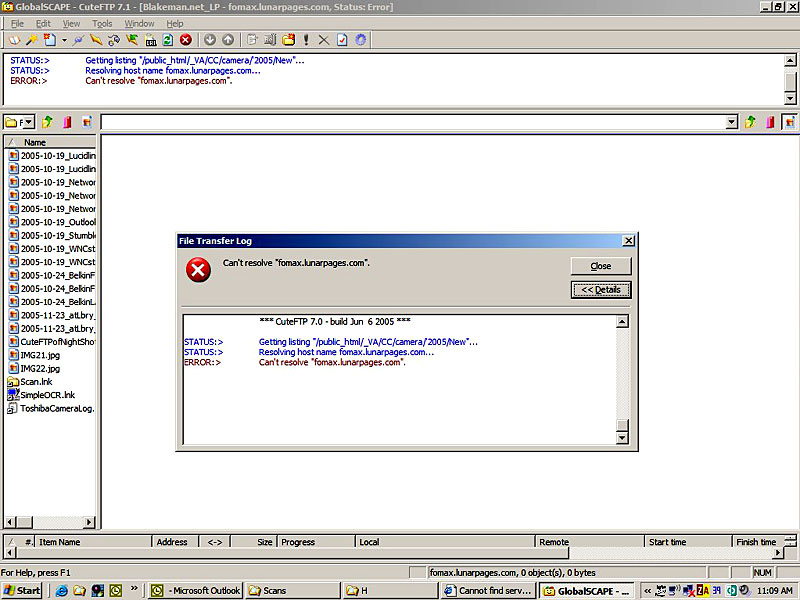This screenshot has height=600, width=800.
Task: Go up one folder in remote pane
Action: pyautogui.click(x=750, y=122)
